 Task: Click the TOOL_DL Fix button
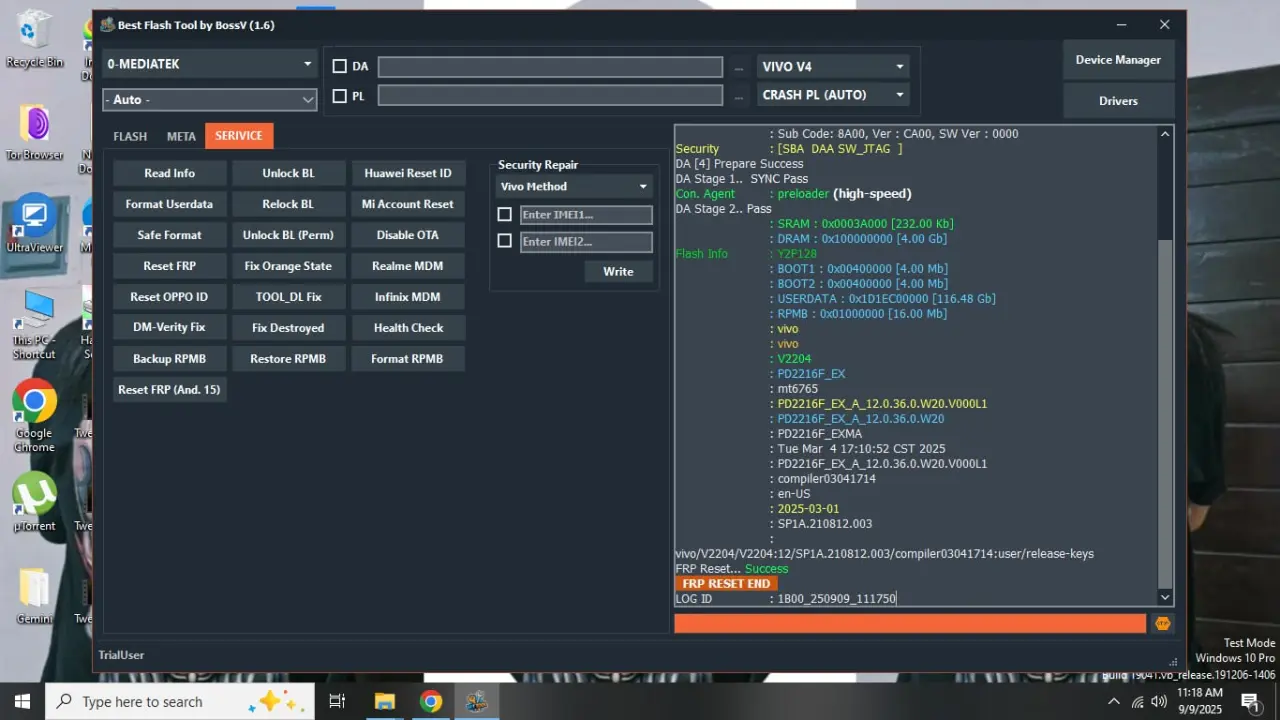tap(289, 297)
